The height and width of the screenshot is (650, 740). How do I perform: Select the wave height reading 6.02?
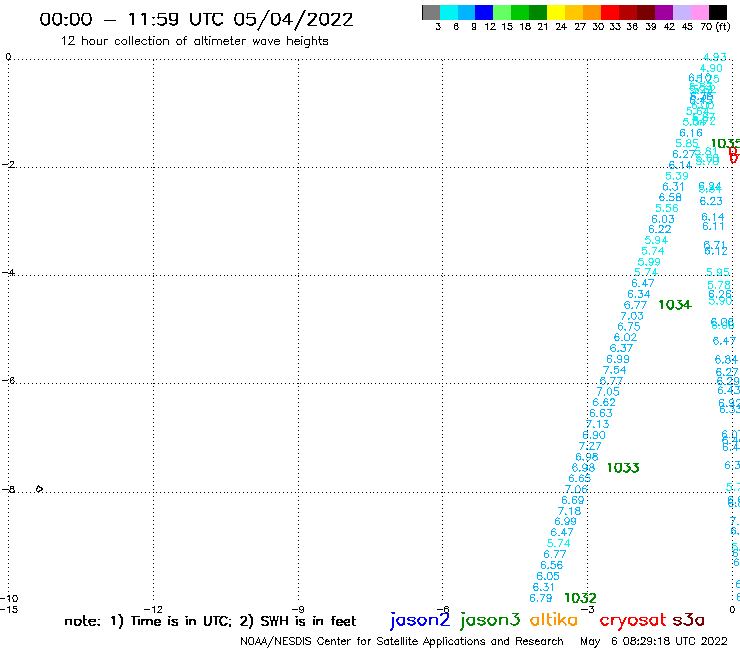point(625,338)
